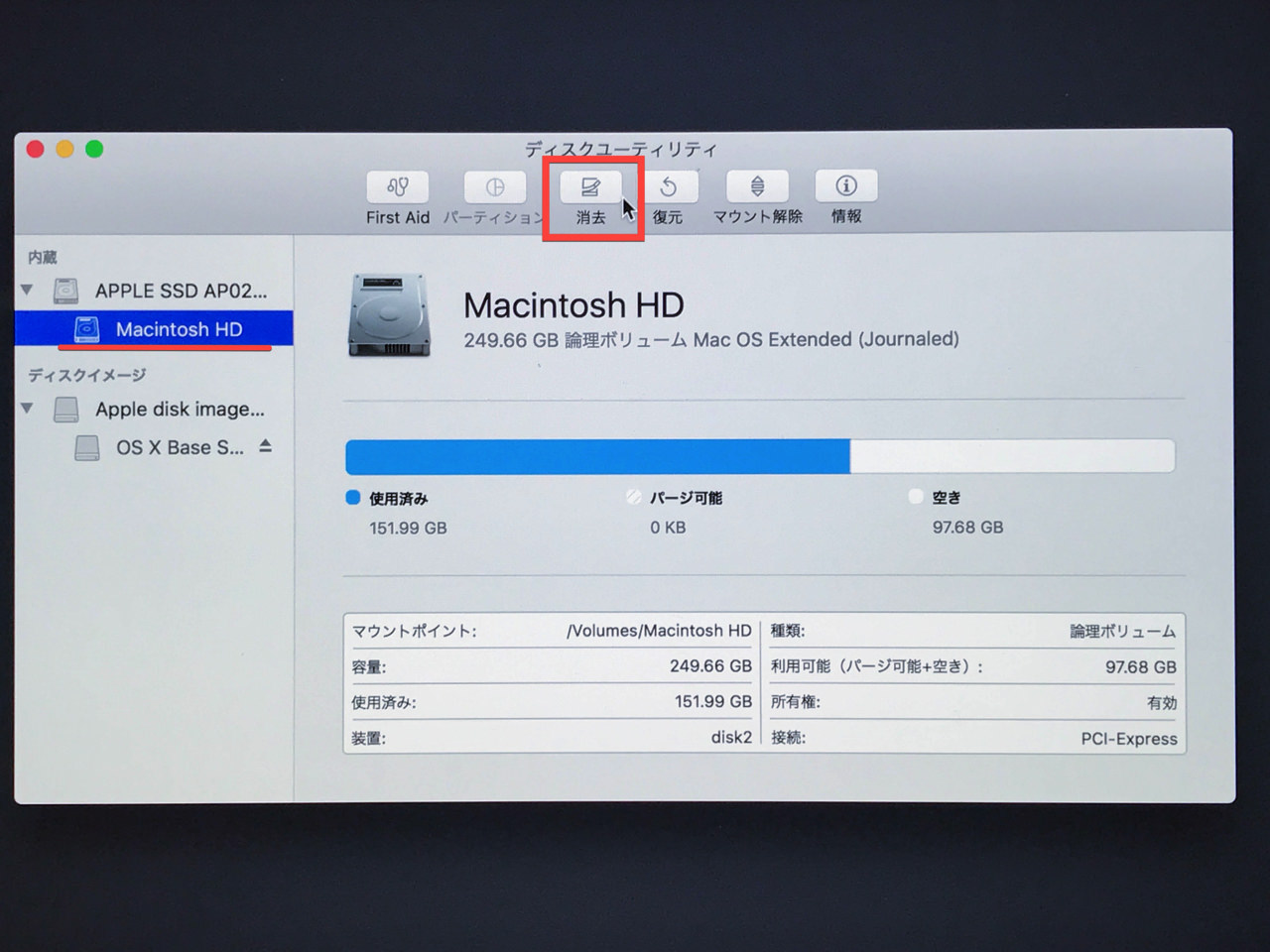1270x952 pixels.
Task: Zoom window using the green button
Action: pos(94,149)
